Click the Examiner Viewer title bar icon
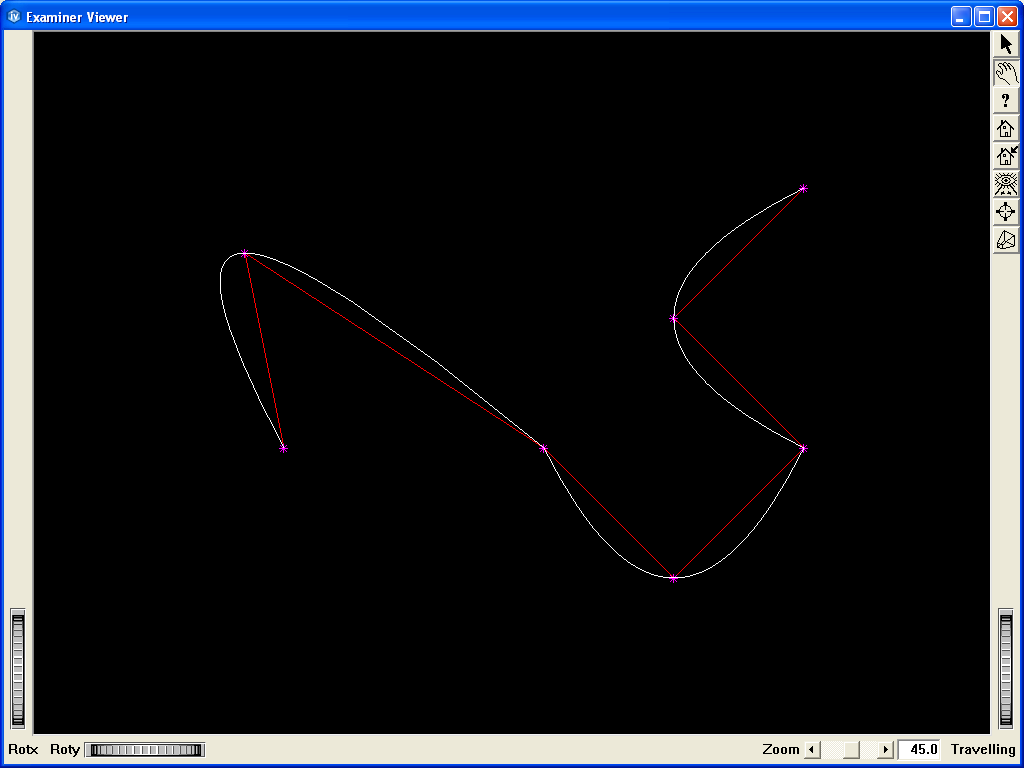 point(12,16)
